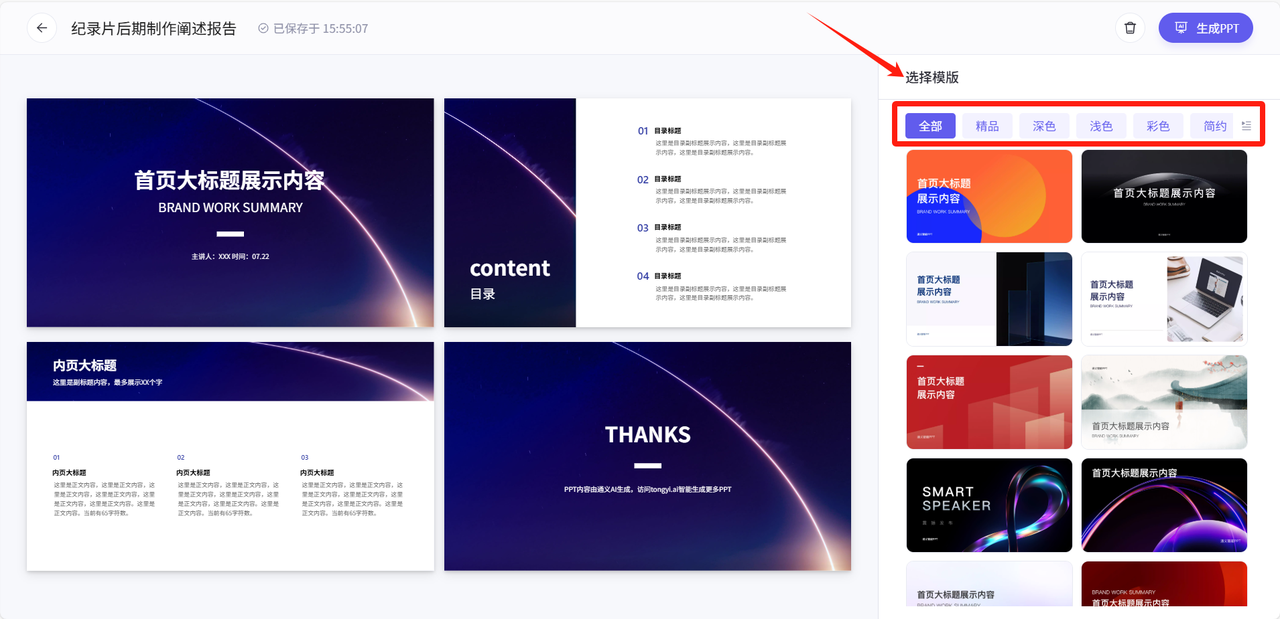
Task: Expand the template category list icon
Action: (1246, 126)
